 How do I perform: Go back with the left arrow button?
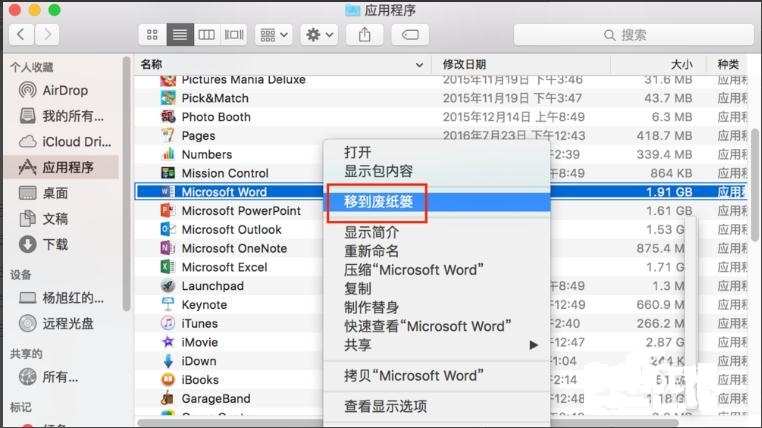tap(21, 34)
